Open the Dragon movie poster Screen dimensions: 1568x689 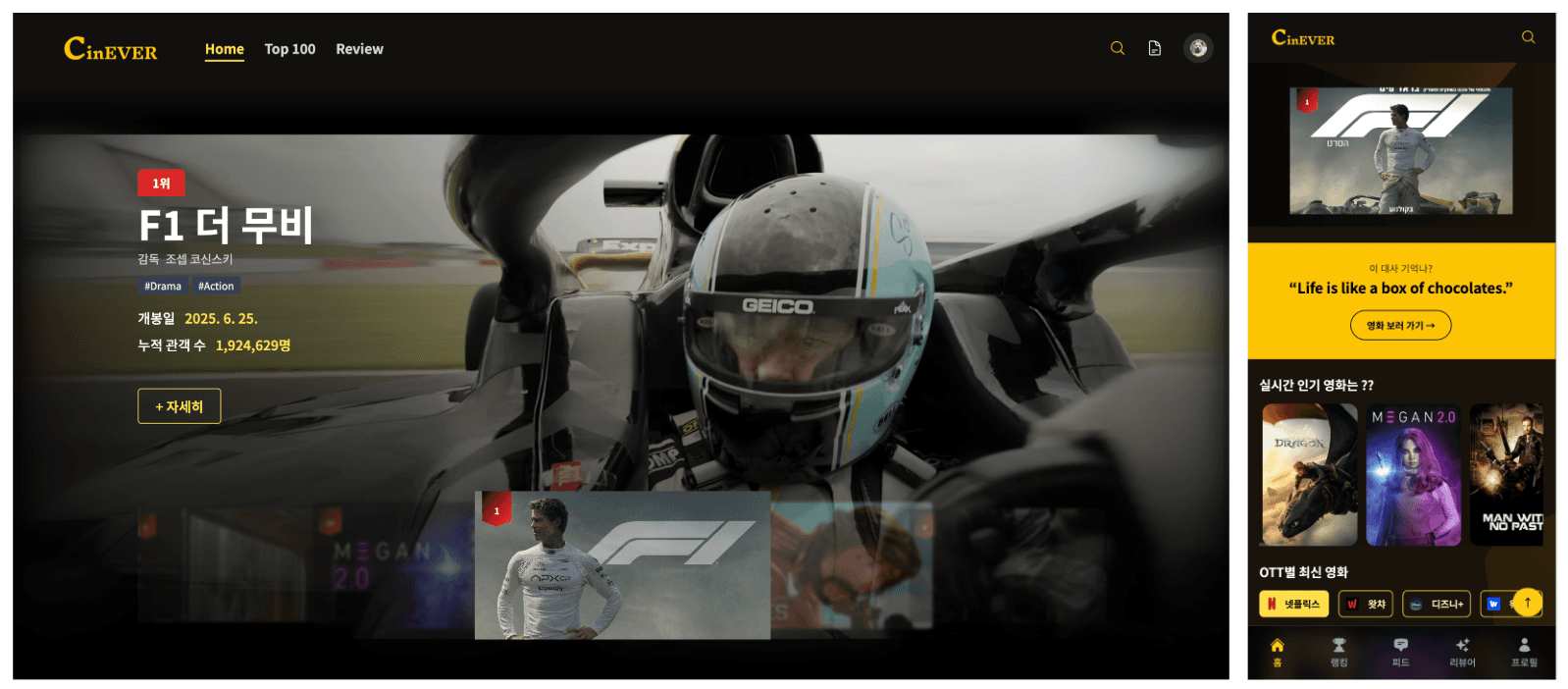(1310, 475)
